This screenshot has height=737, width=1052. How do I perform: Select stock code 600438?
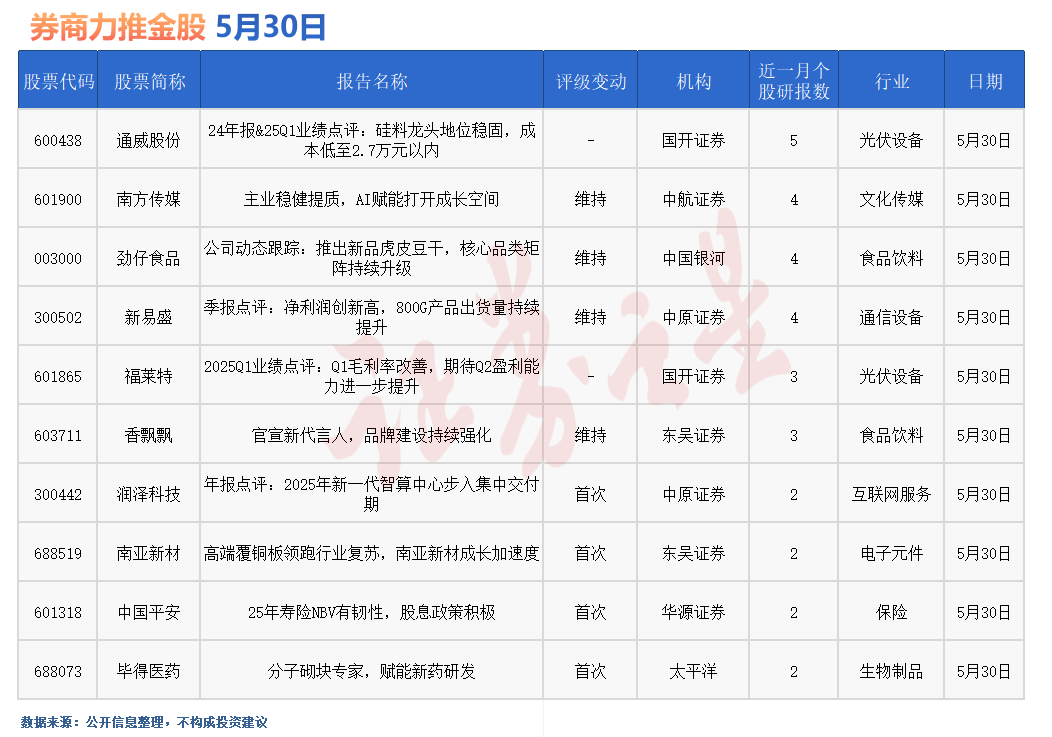tap(58, 140)
